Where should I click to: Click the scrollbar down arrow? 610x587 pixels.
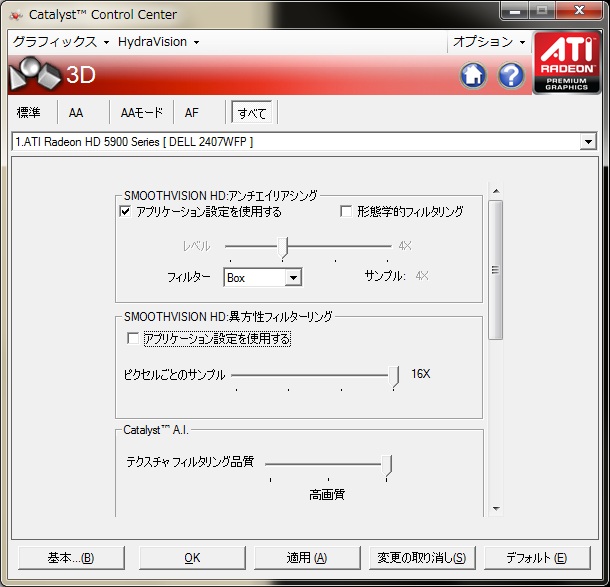(x=496, y=508)
